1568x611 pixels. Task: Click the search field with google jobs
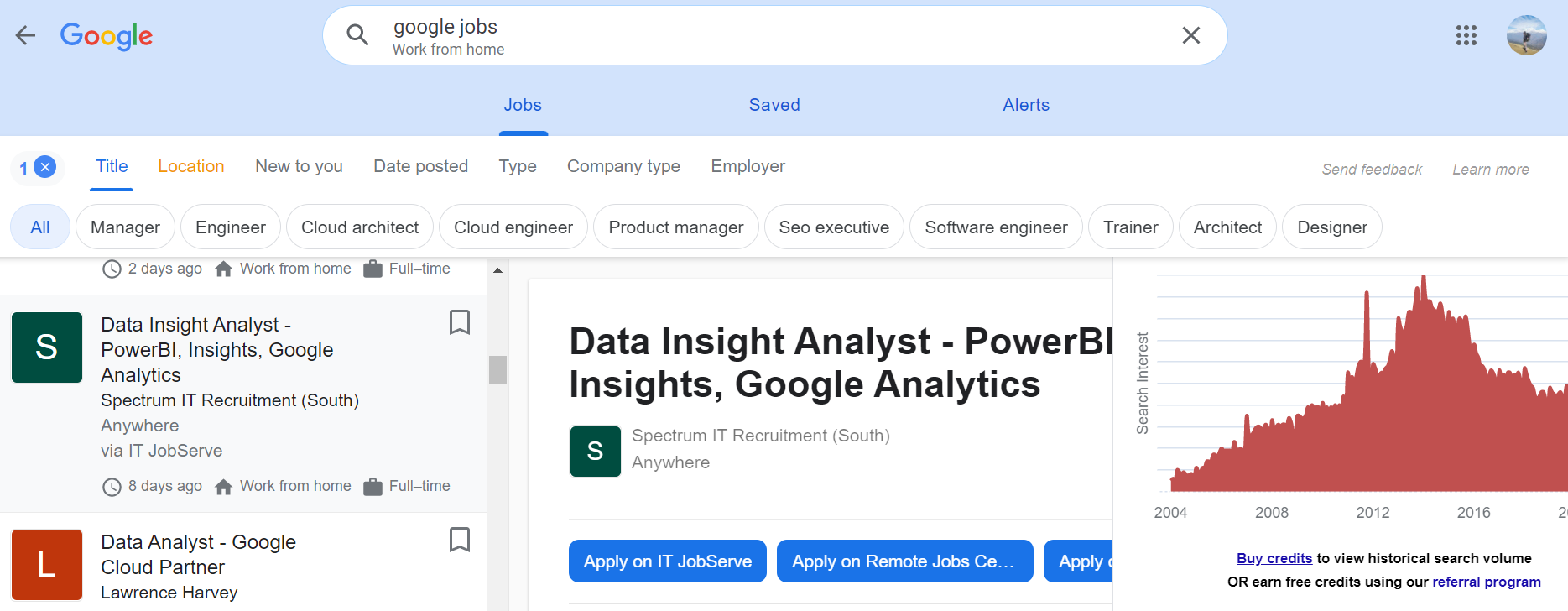click(775, 35)
